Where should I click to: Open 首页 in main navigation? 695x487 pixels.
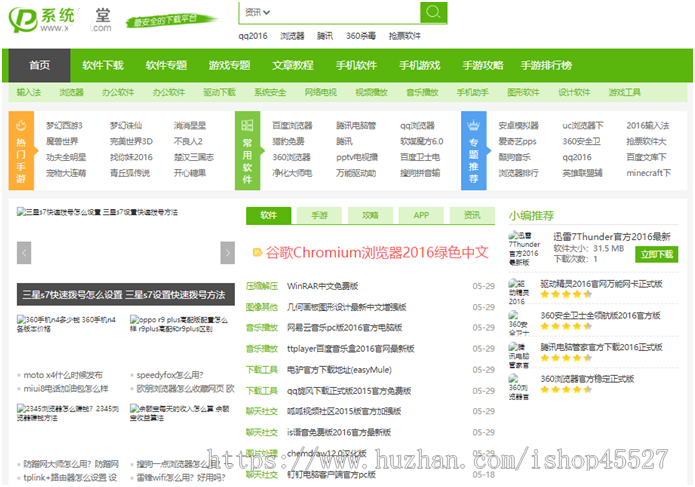click(39, 66)
